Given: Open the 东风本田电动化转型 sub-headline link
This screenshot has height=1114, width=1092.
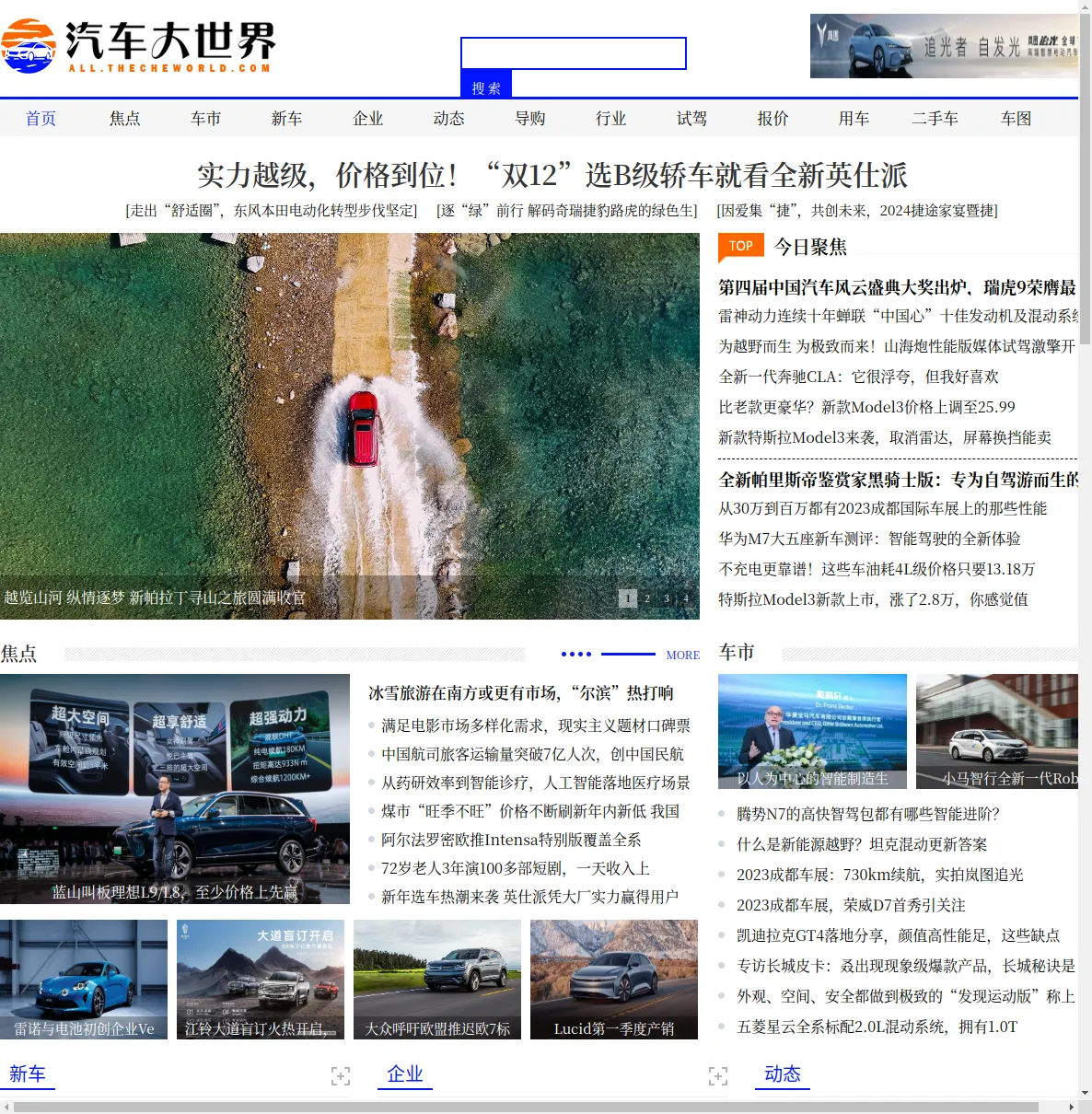Looking at the screenshot, I should coord(272,211).
